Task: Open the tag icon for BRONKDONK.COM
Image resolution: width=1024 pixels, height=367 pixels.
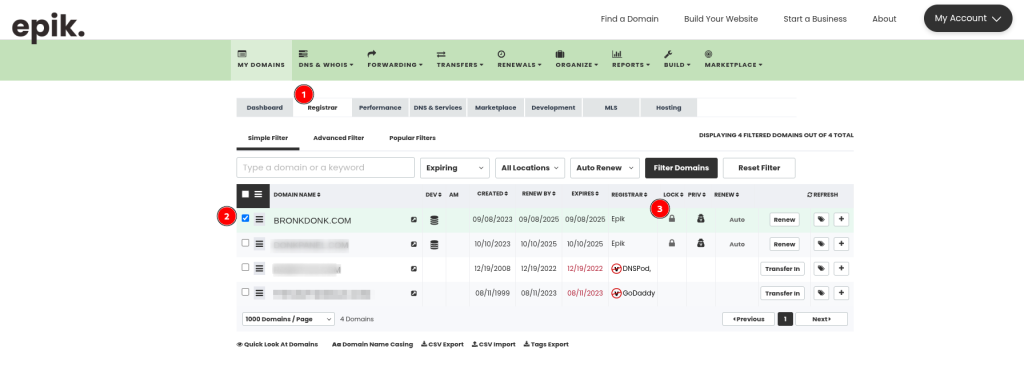Action: tap(821, 219)
